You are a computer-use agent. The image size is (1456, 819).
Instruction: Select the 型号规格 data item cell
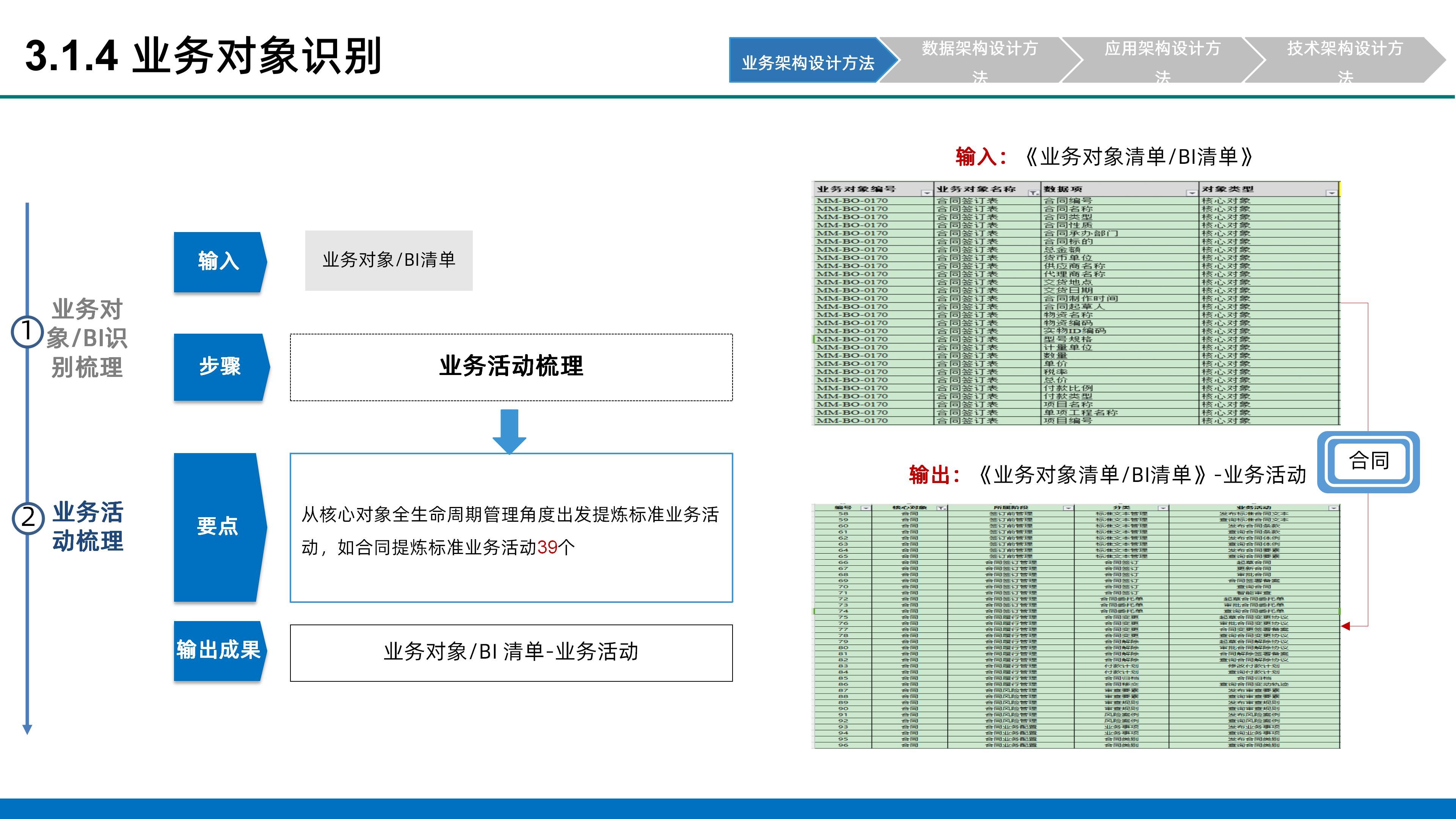pos(1120,339)
